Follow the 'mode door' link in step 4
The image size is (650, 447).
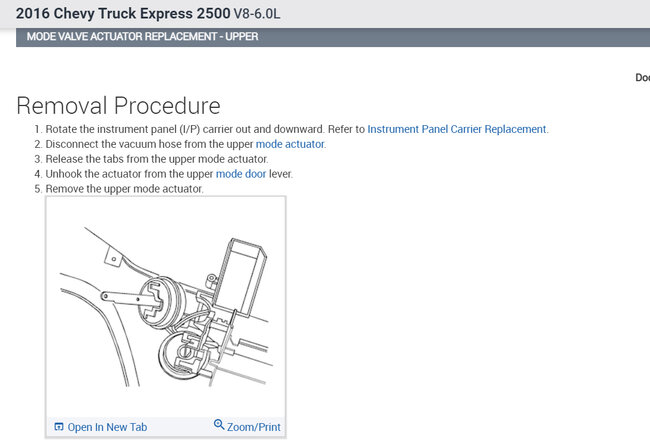pos(241,174)
